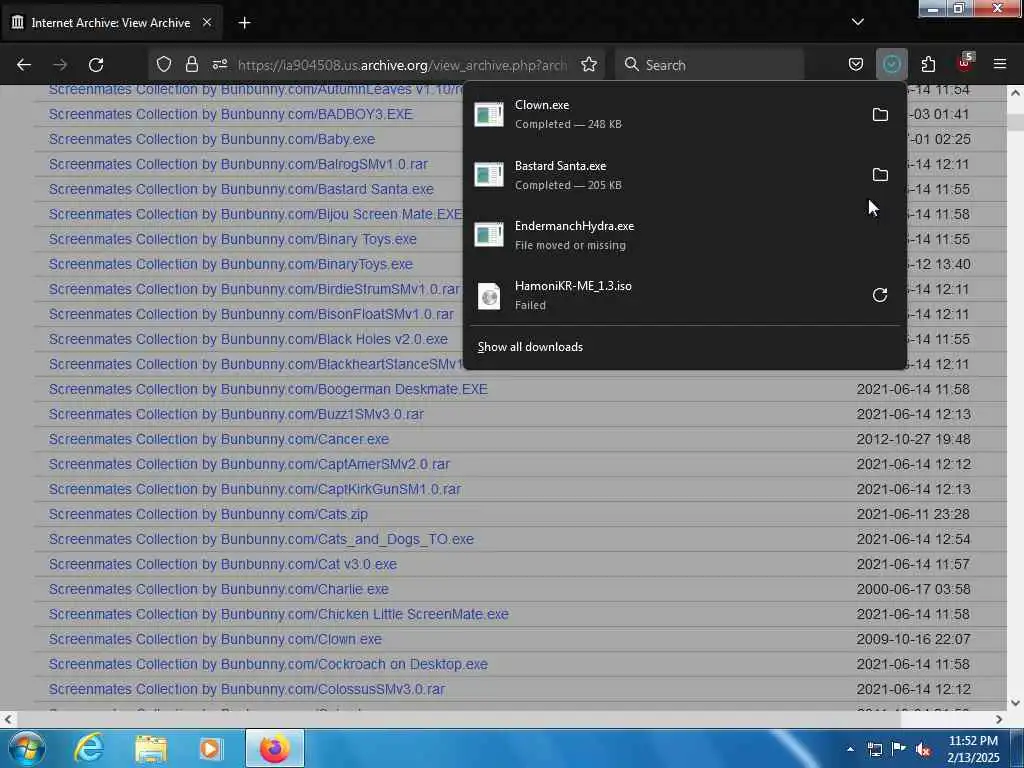Viewport: 1024px width, 768px height.
Task: Save page to Pocket icon
Action: point(856,64)
